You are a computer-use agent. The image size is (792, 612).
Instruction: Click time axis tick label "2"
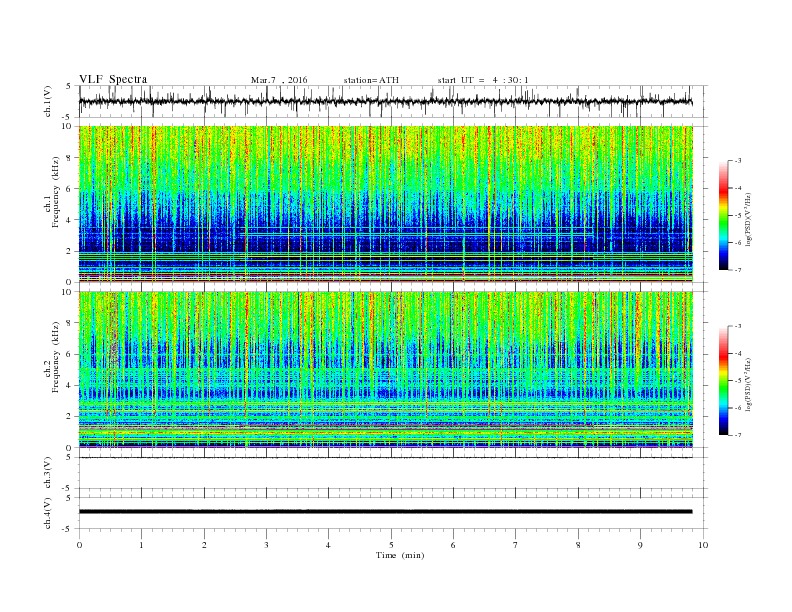pyautogui.click(x=204, y=545)
